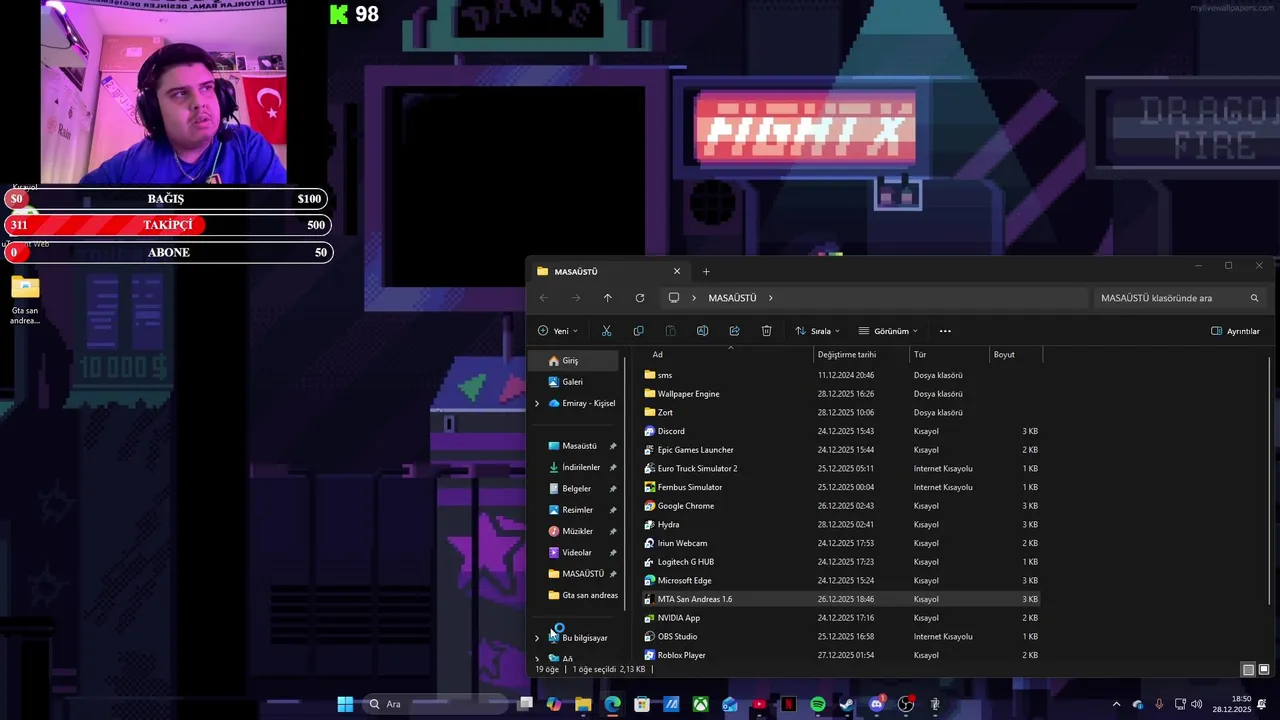
Task: Switch to details view layout icon
Action: pos(1248,669)
